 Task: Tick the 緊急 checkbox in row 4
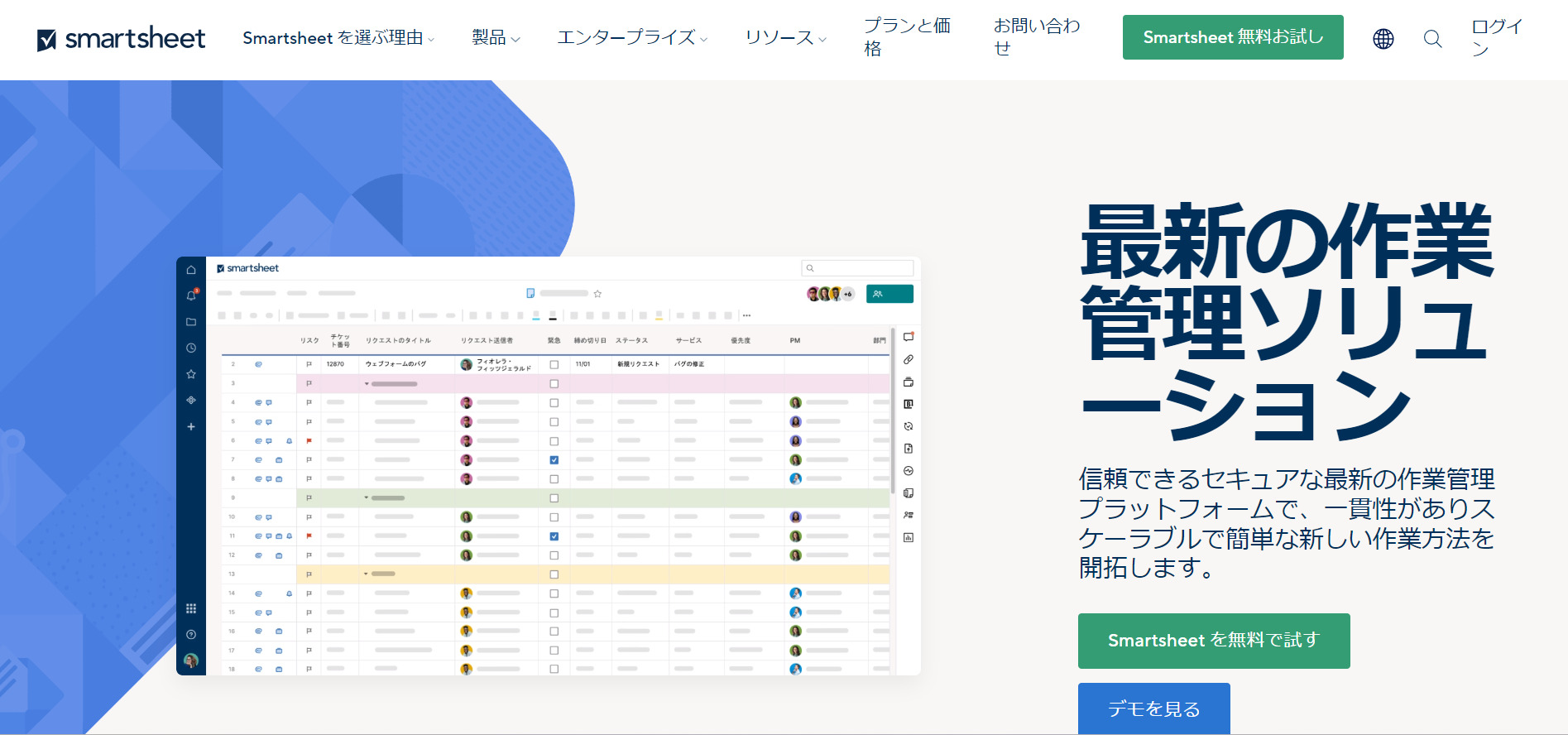point(554,403)
